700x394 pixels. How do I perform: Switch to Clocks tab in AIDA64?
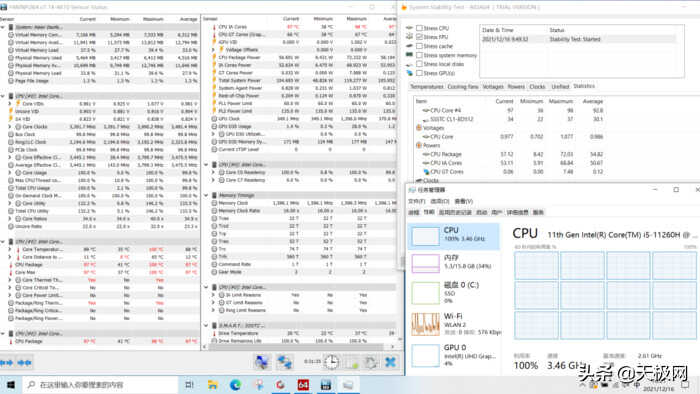coord(537,87)
